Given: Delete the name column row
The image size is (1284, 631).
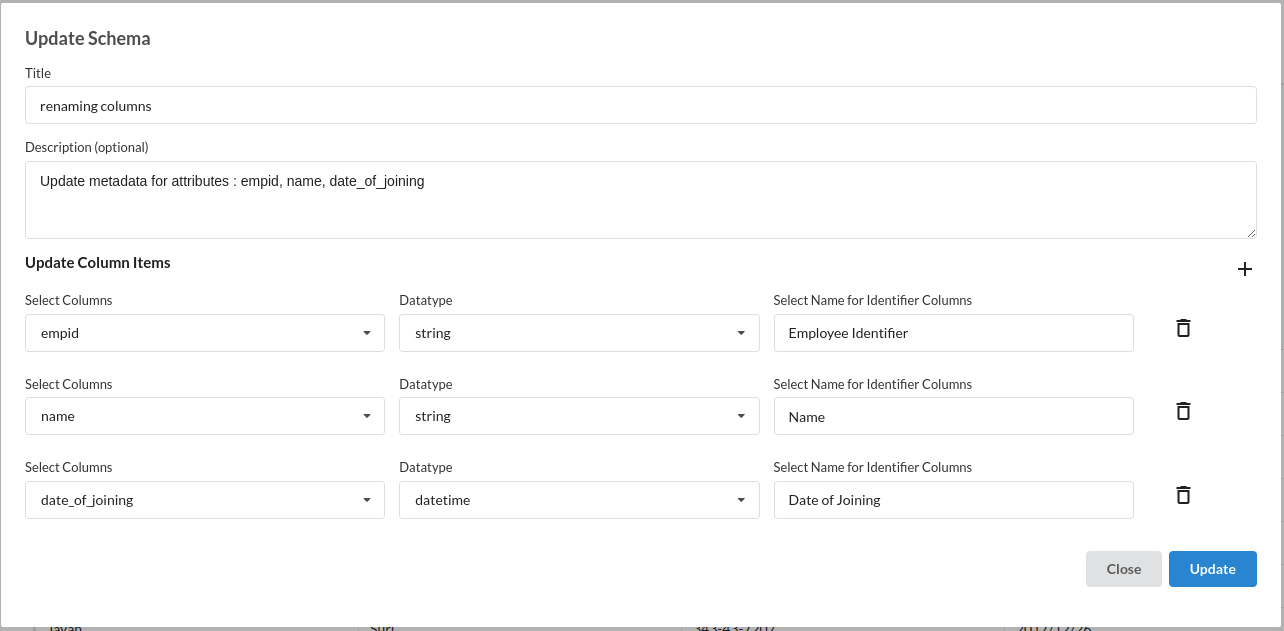Looking at the screenshot, I should [x=1183, y=411].
